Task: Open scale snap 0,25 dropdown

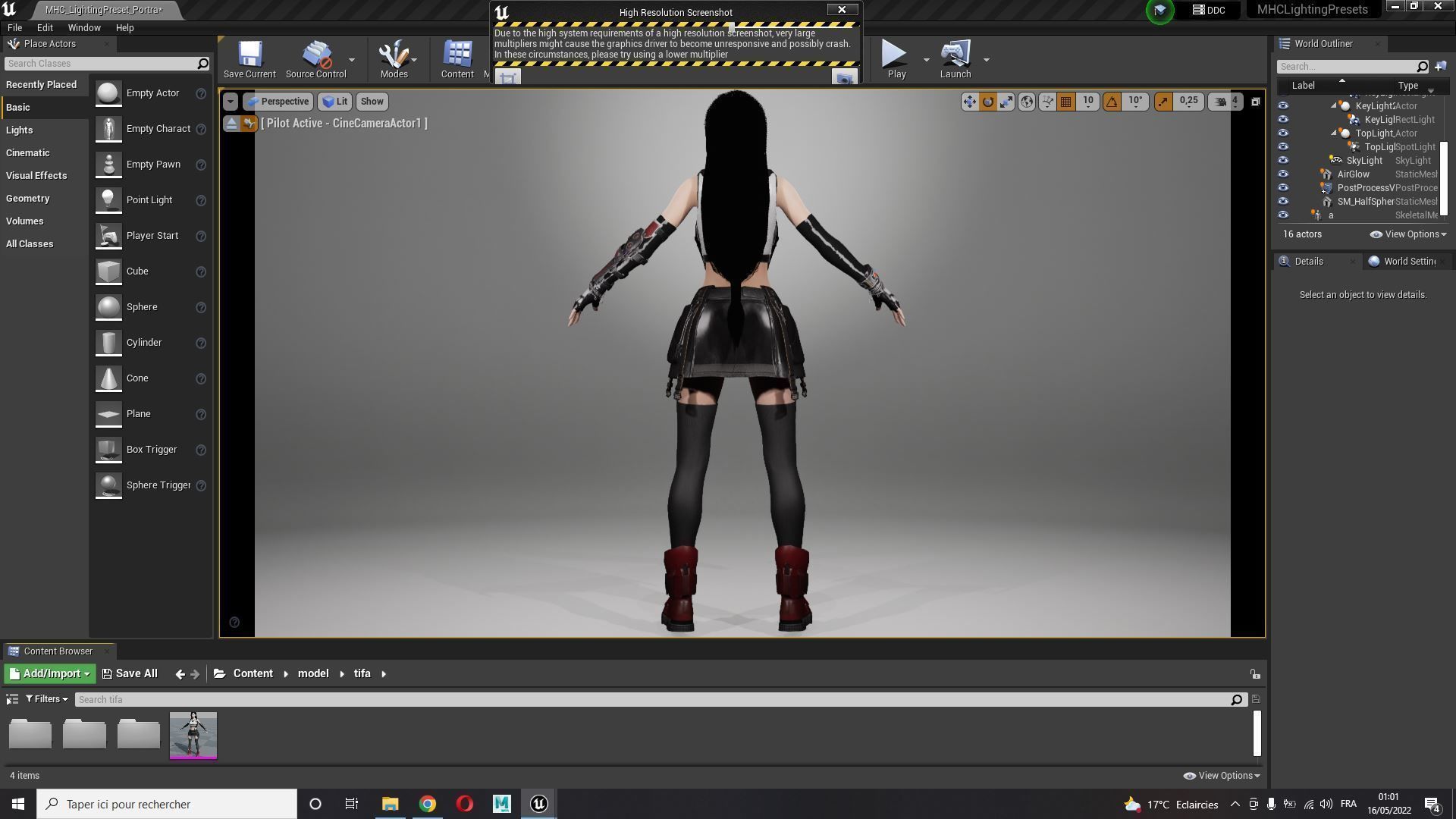Action: pos(1189,101)
